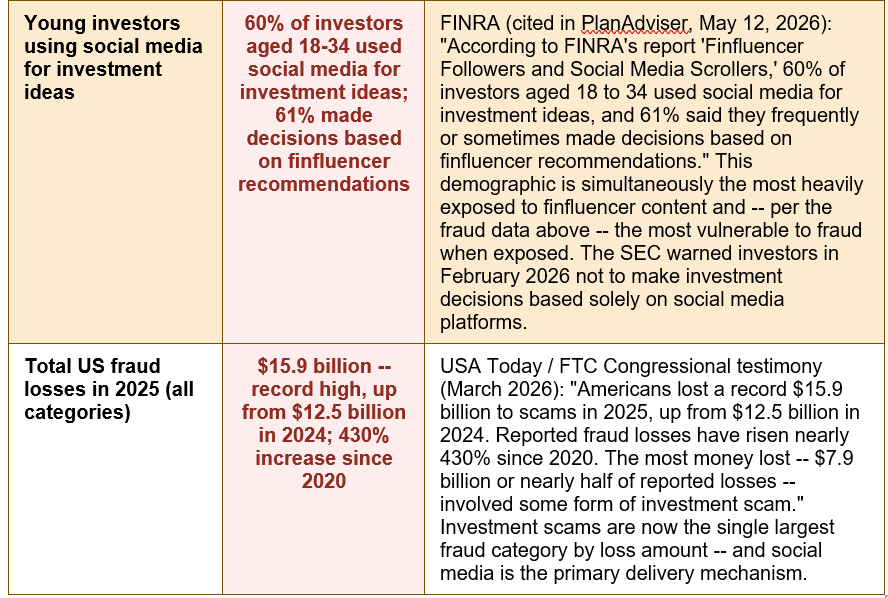Click the 'up from $12.5 billion' red text line
This screenshot has width=888, height=598.
pyautogui.click(x=323, y=400)
